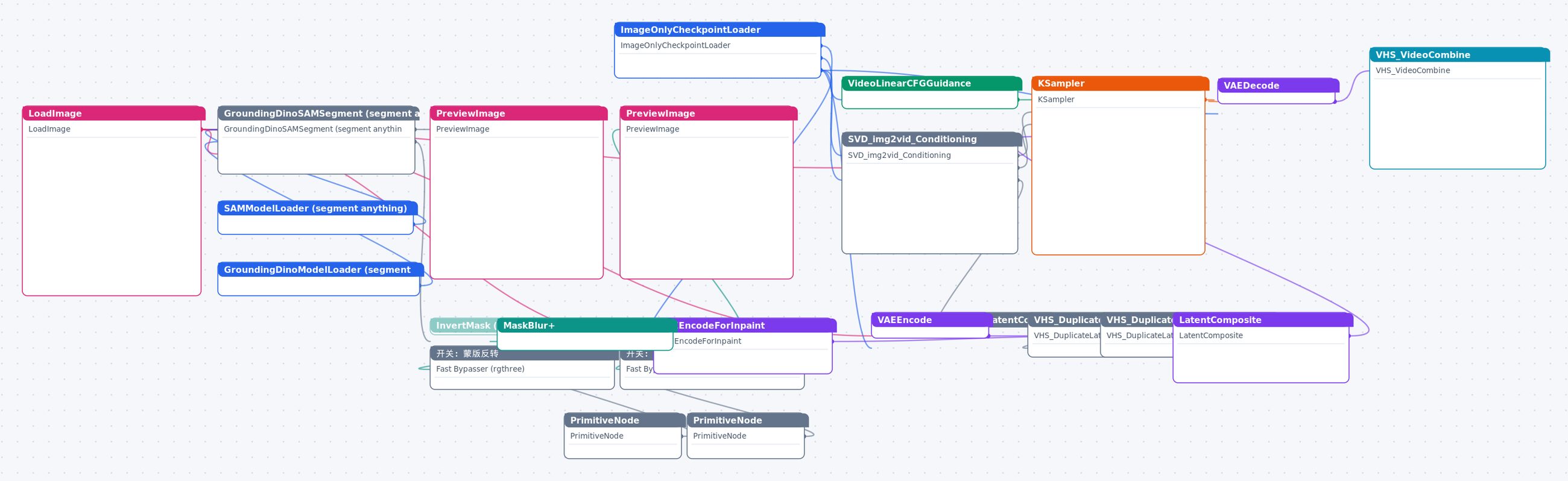This screenshot has width=1568, height=481.
Task: Click the 开关:蒙版反转 bypasser node header
Action: pyautogui.click(x=523, y=353)
